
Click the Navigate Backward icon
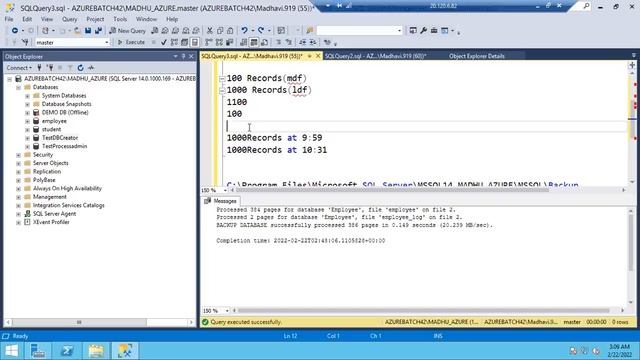[x=15, y=31]
